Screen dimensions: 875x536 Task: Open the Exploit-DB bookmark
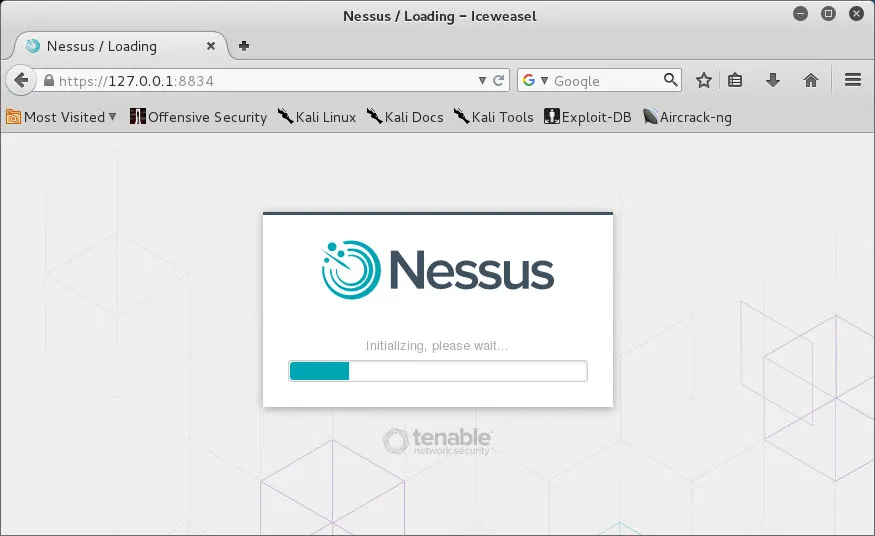(588, 117)
